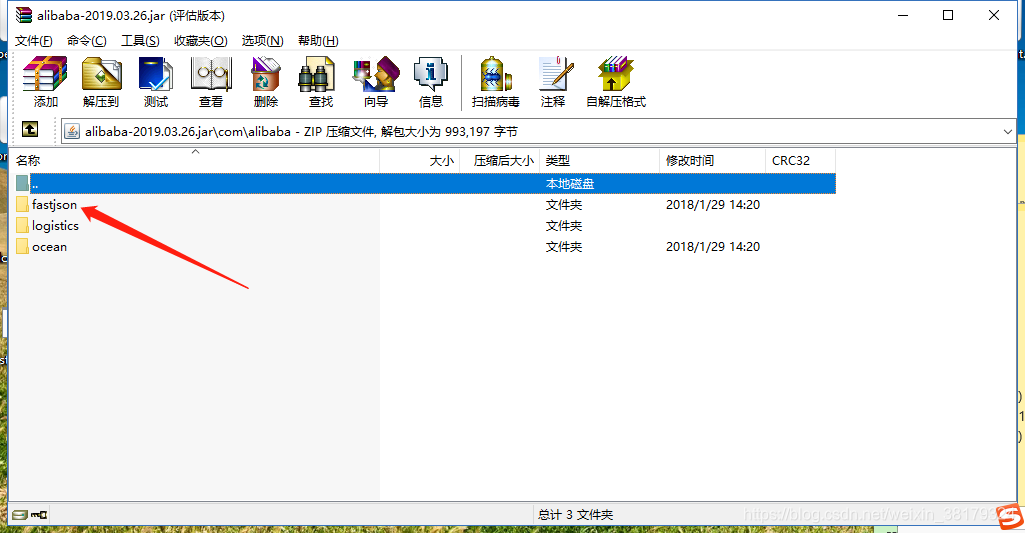Maximize the WinRAR window
1025x533 pixels.
(948, 15)
